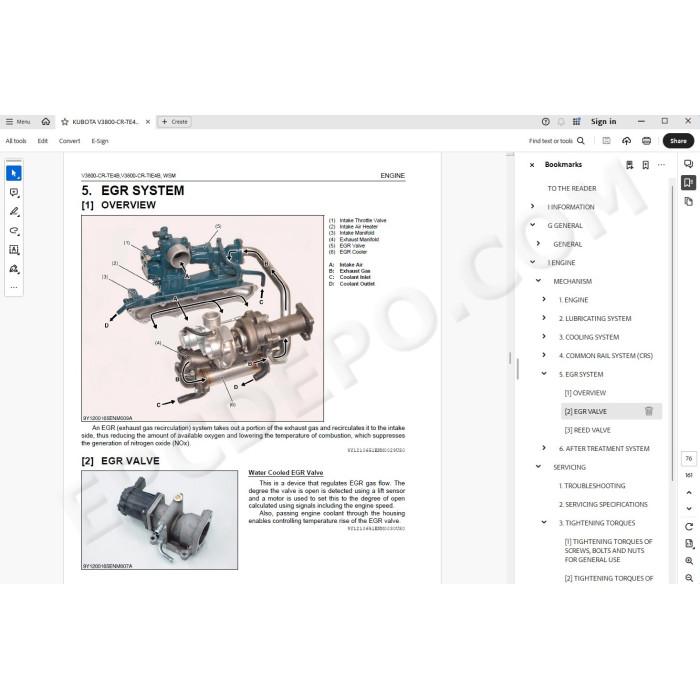Jump to TO THE READER bookmark
This screenshot has width=700, height=700.
click(x=572, y=188)
